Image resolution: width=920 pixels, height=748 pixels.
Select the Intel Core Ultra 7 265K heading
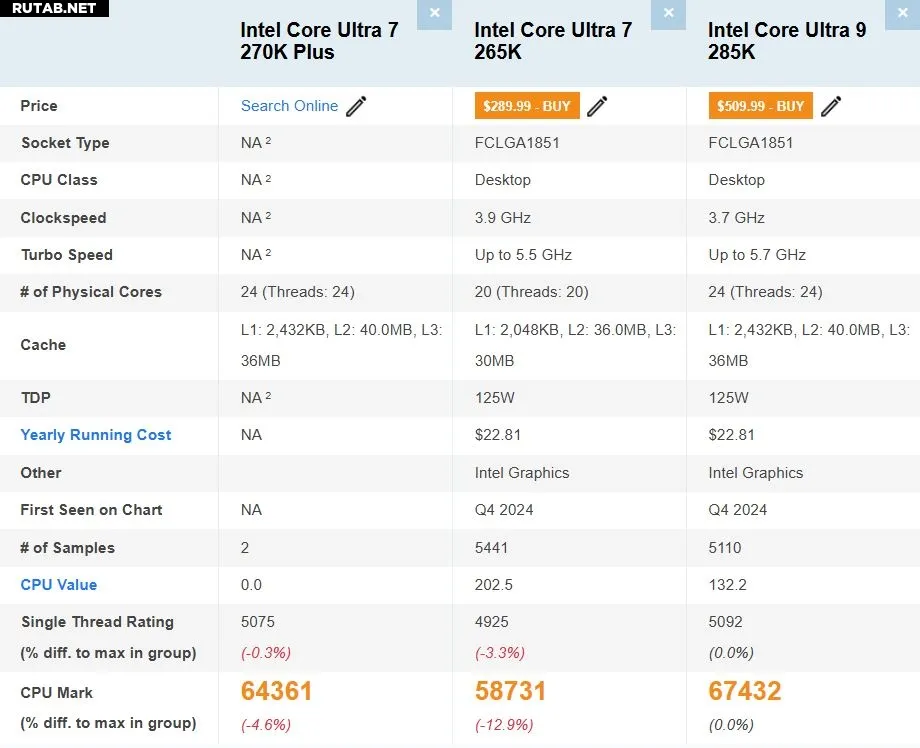pyautogui.click(x=553, y=41)
